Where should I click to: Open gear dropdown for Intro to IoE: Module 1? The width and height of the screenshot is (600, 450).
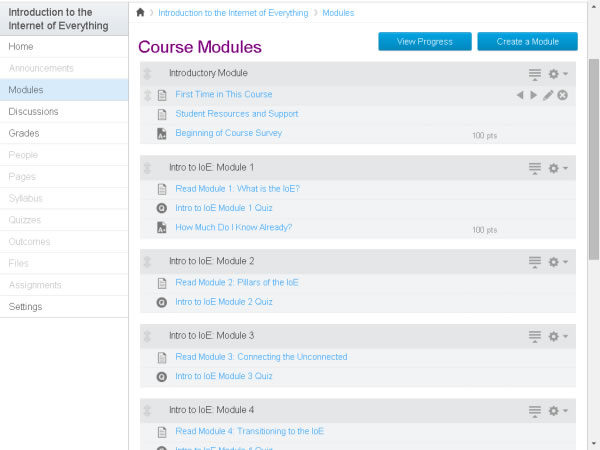(x=557, y=168)
